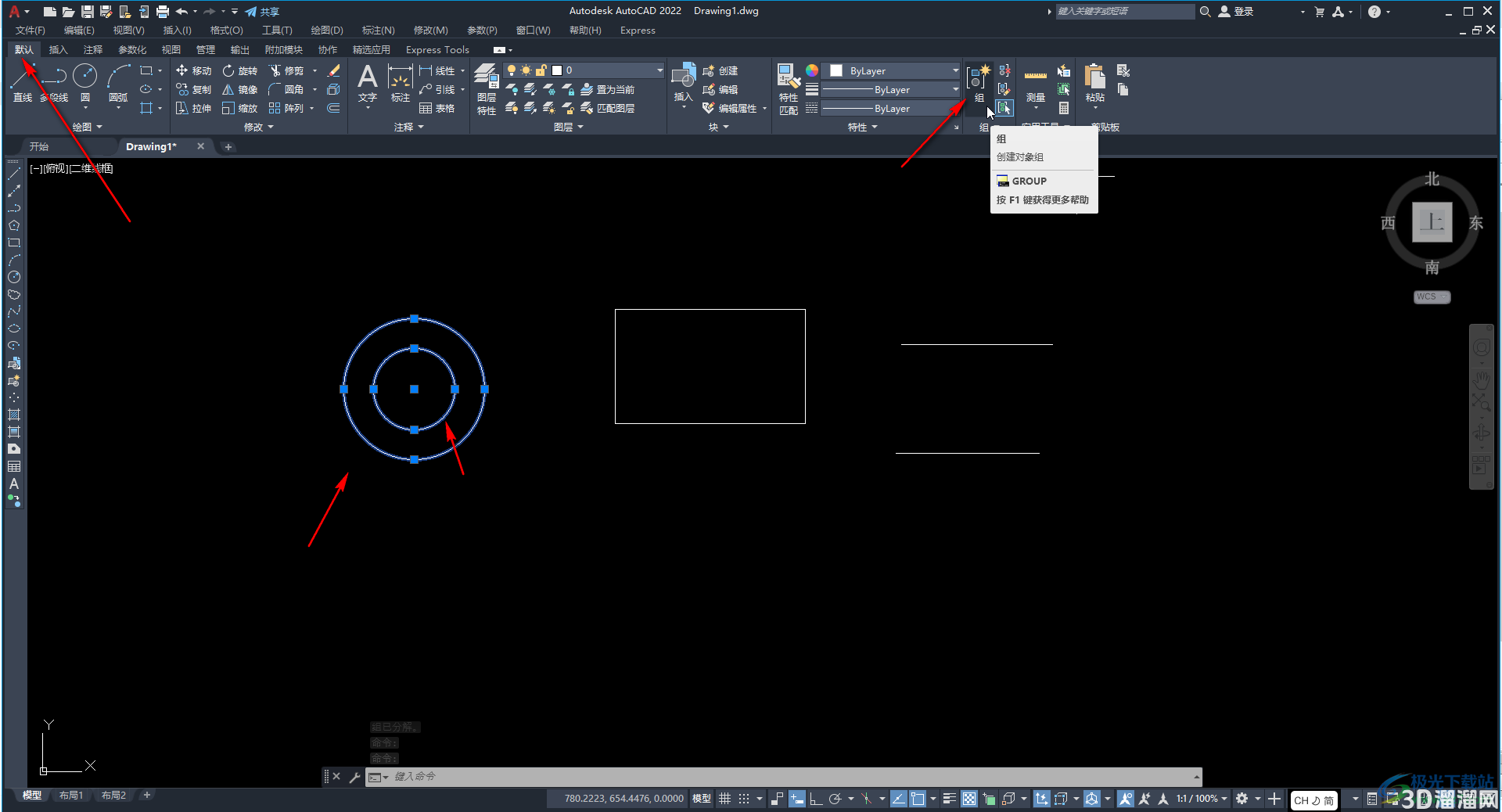Open the ByLayer linetype dropdown
Image resolution: width=1502 pixels, height=812 pixels.
point(890,90)
